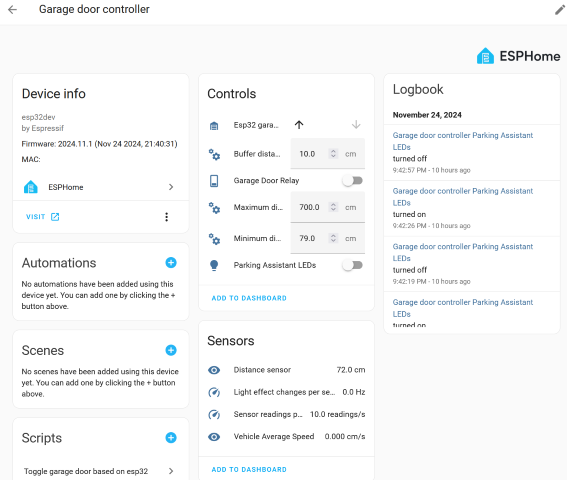Click the Vehicle Average Speed label
567x480 pixels.
[274, 437]
